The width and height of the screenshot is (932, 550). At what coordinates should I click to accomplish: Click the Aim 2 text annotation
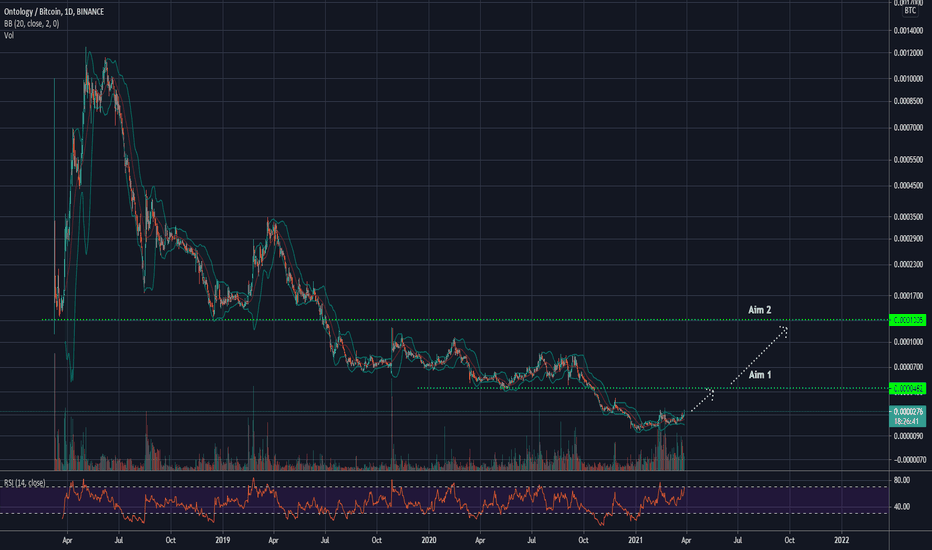[x=760, y=310]
